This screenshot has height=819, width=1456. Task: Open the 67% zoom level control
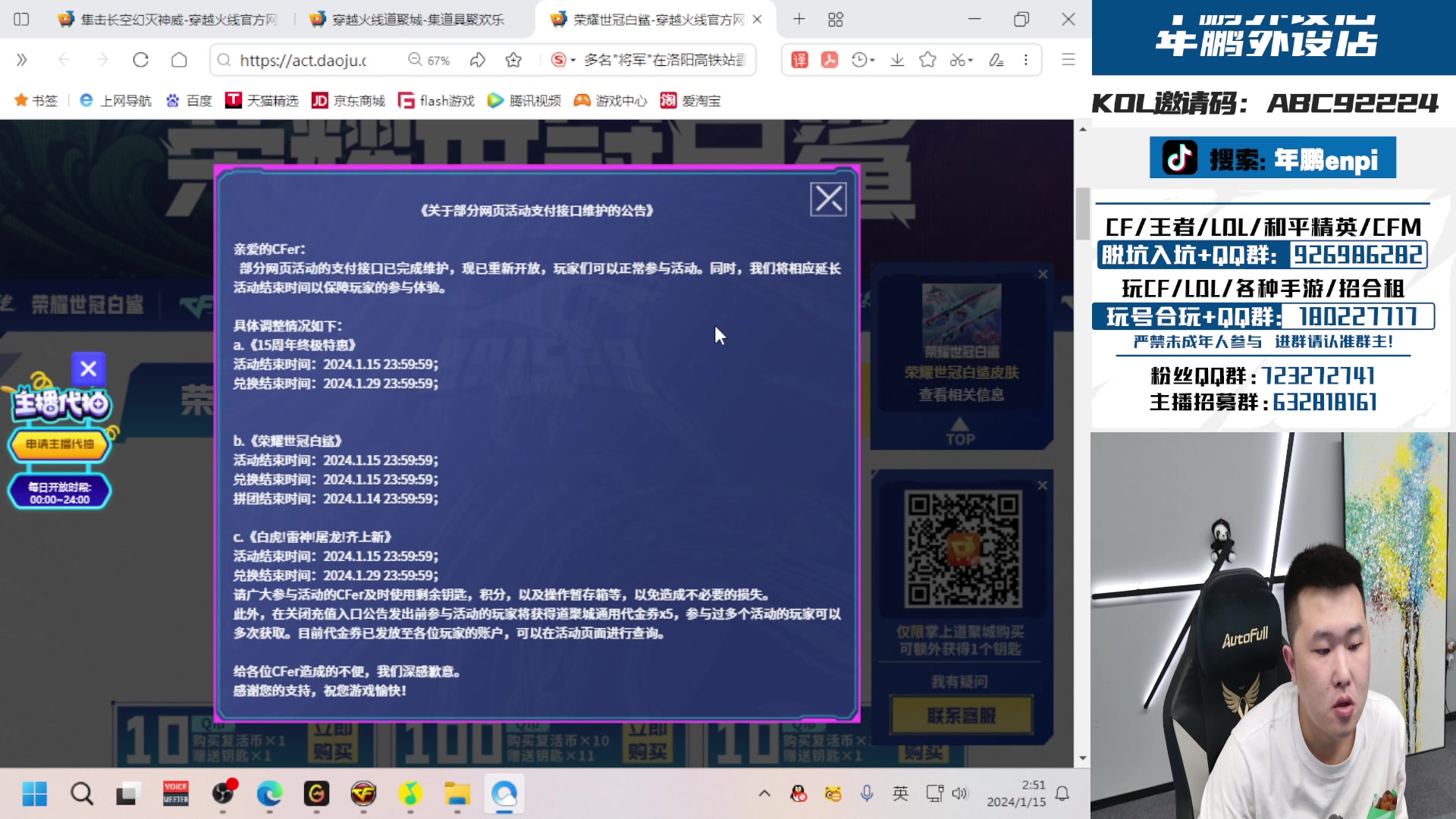coord(429,60)
